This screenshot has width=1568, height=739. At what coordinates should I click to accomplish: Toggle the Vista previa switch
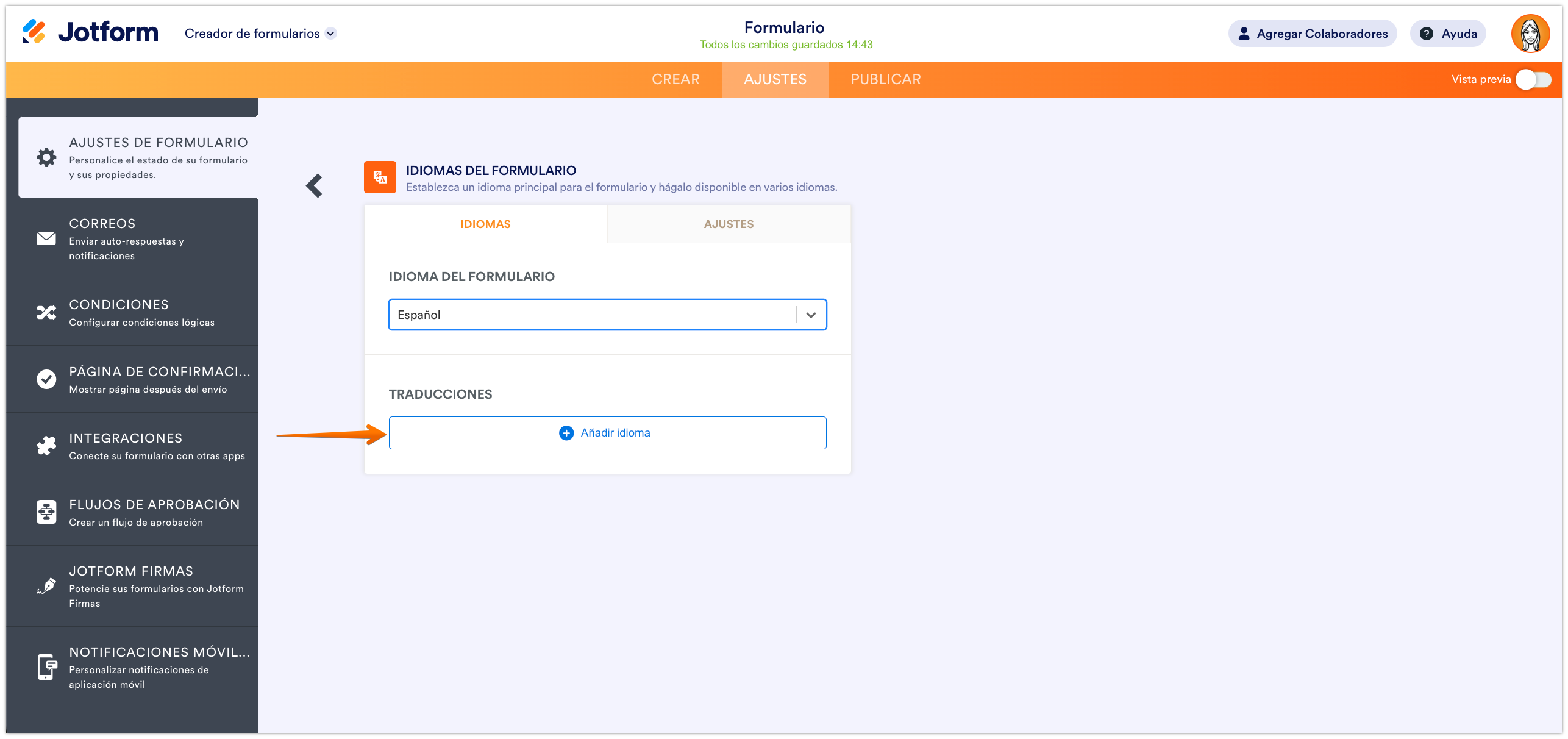pyautogui.click(x=1533, y=79)
